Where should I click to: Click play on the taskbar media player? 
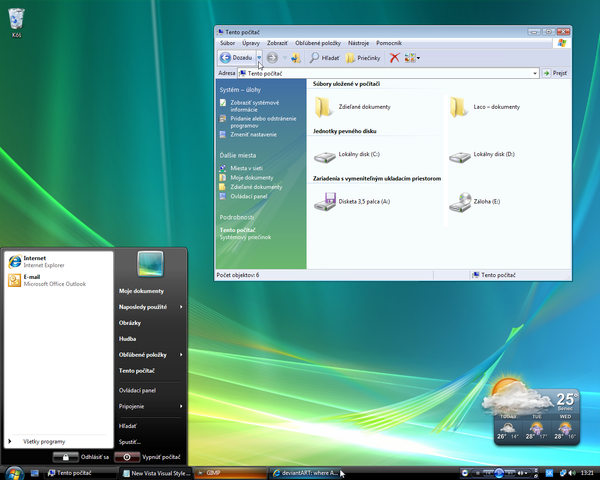coord(499,473)
